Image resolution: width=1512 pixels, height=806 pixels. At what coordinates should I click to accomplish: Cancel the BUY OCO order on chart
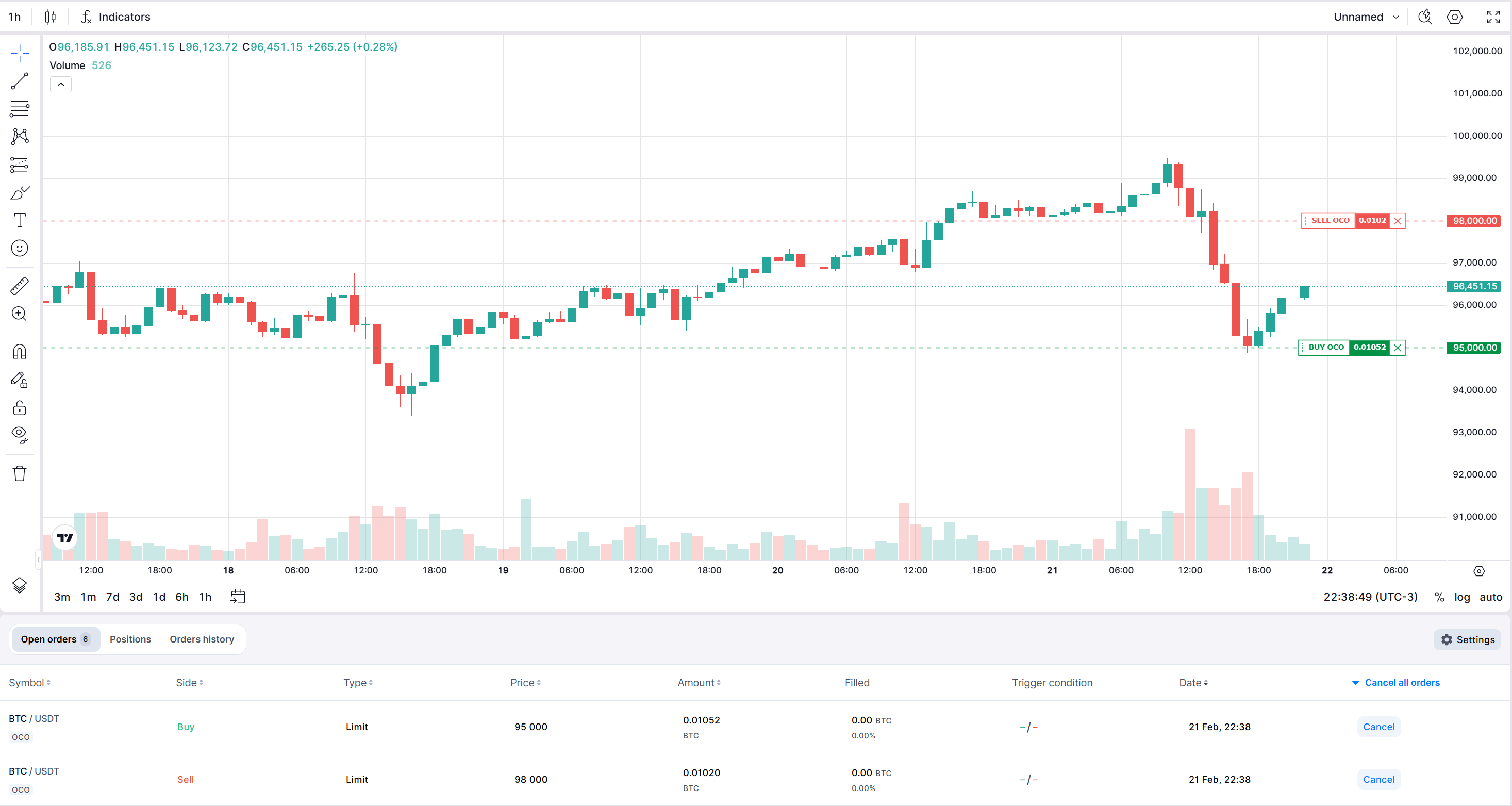pyautogui.click(x=1398, y=348)
